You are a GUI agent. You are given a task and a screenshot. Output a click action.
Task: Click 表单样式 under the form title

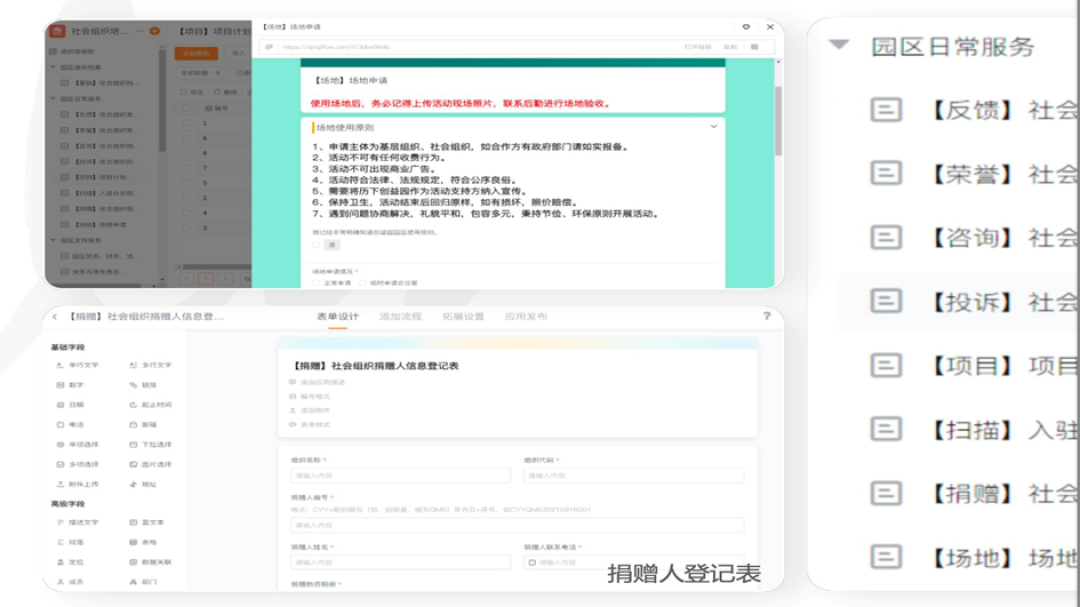point(310,425)
